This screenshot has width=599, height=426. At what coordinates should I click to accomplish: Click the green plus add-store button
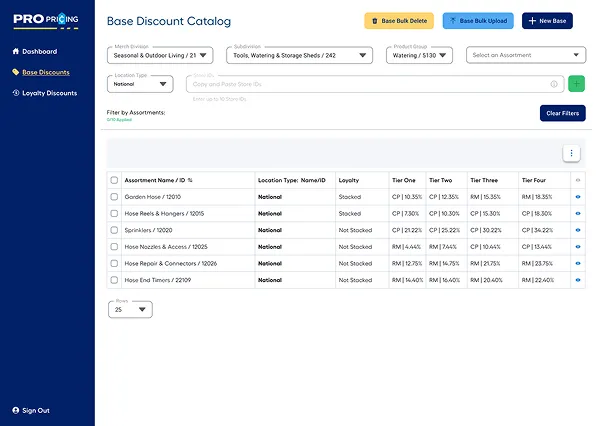pos(576,84)
